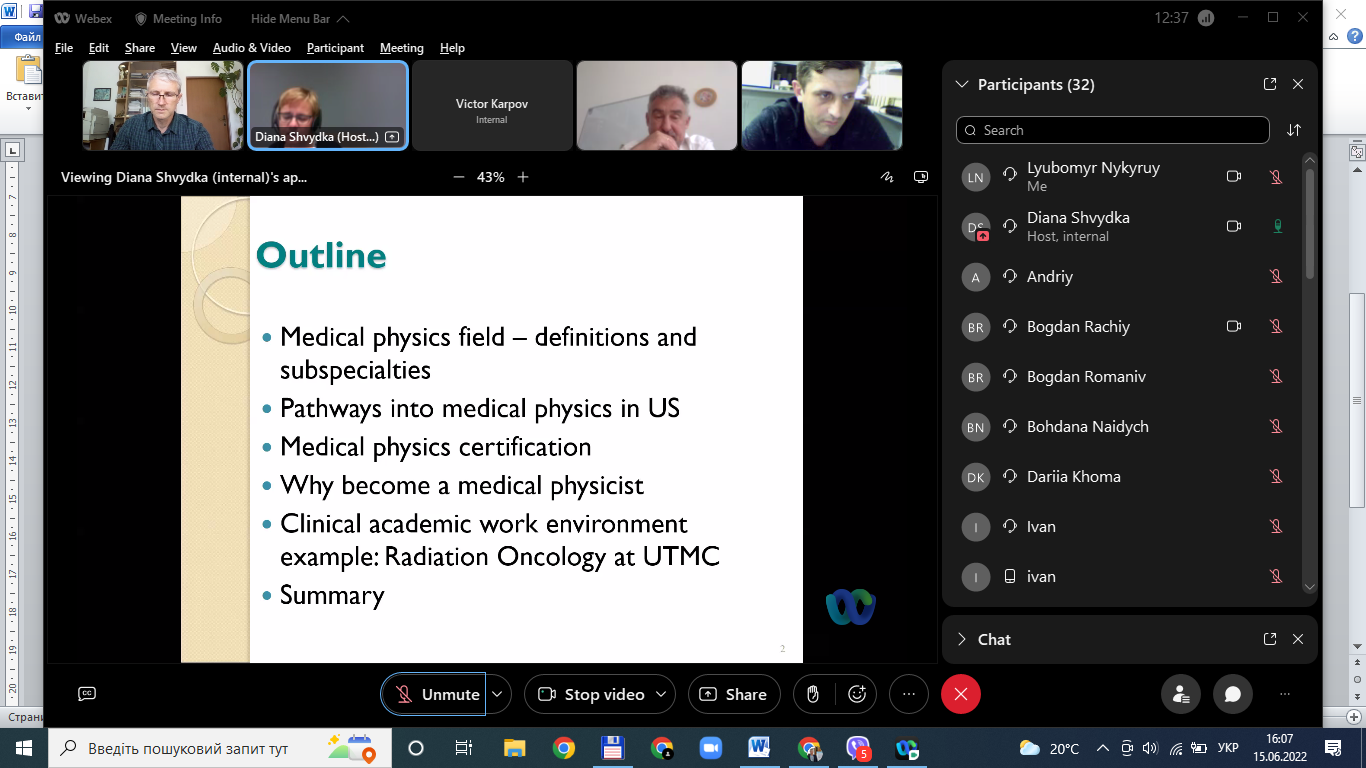Zoom in shared content with plus

pyautogui.click(x=523, y=177)
